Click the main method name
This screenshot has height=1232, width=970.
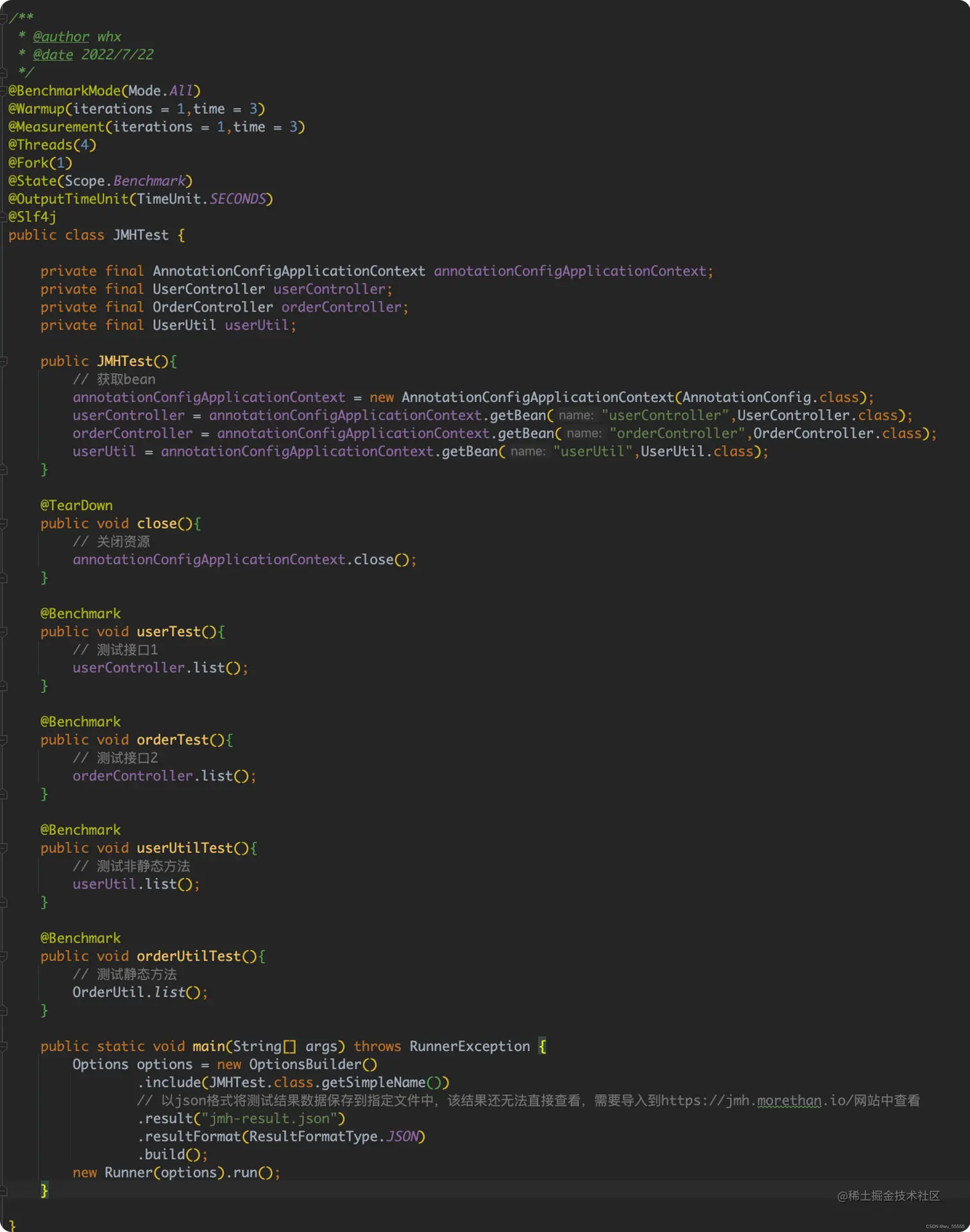tap(208, 1046)
